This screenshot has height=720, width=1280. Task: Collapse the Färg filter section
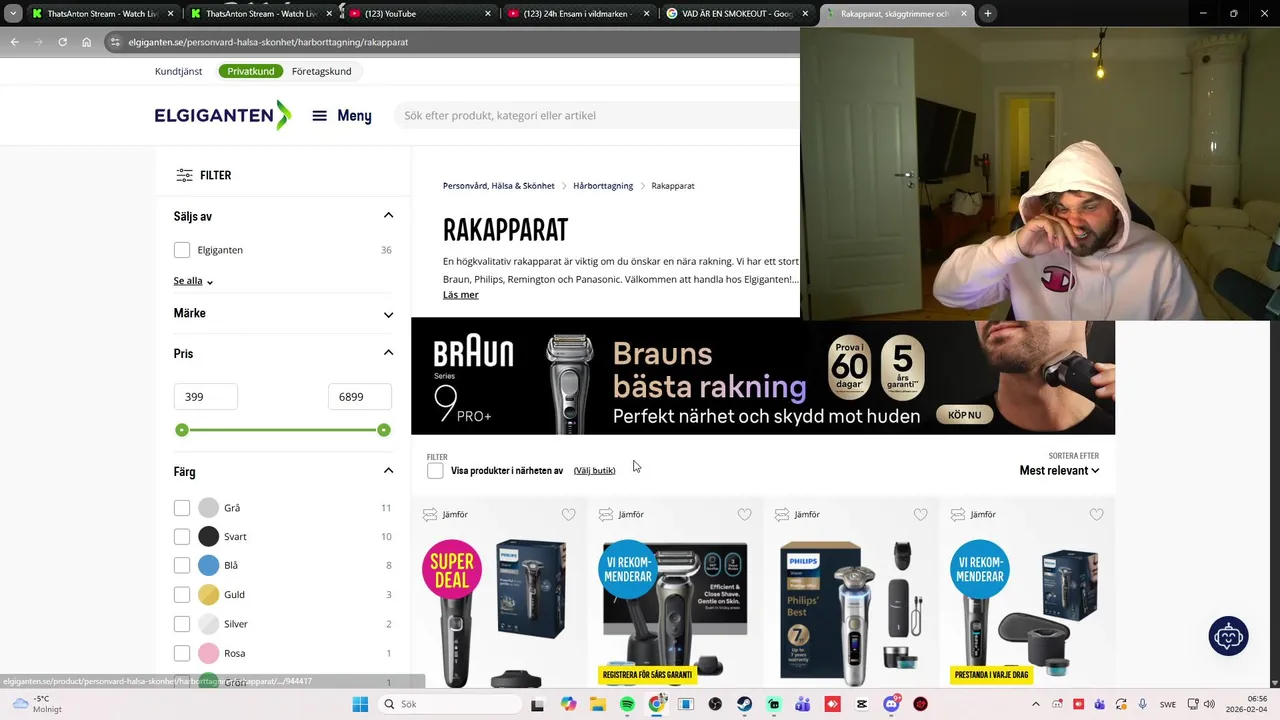click(388, 470)
